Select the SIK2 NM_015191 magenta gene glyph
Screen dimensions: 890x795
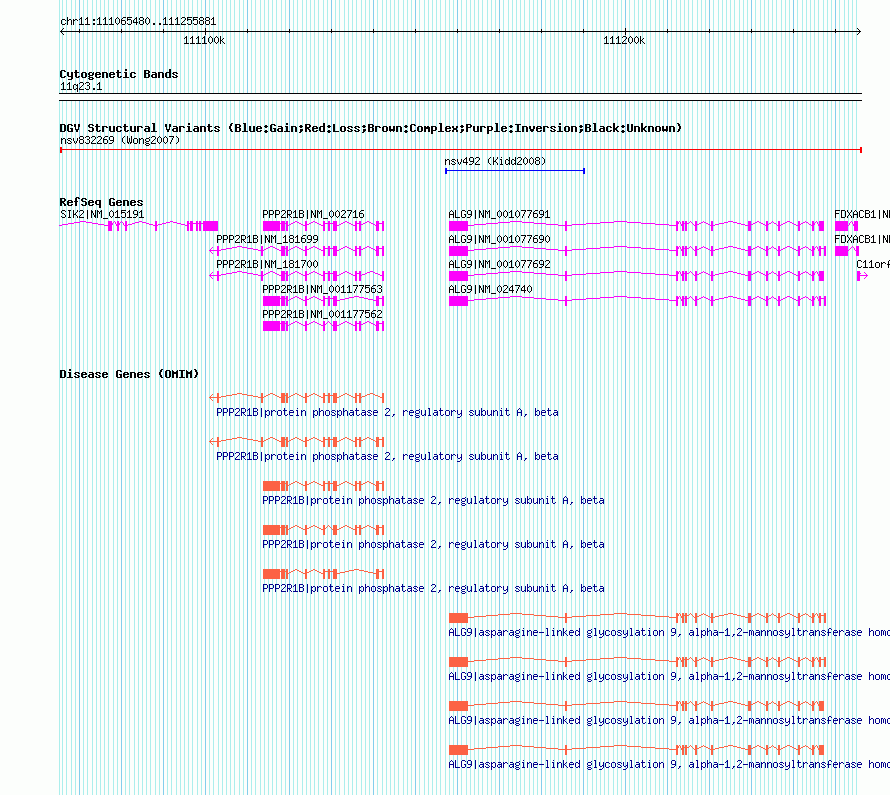pyautogui.click(x=138, y=226)
